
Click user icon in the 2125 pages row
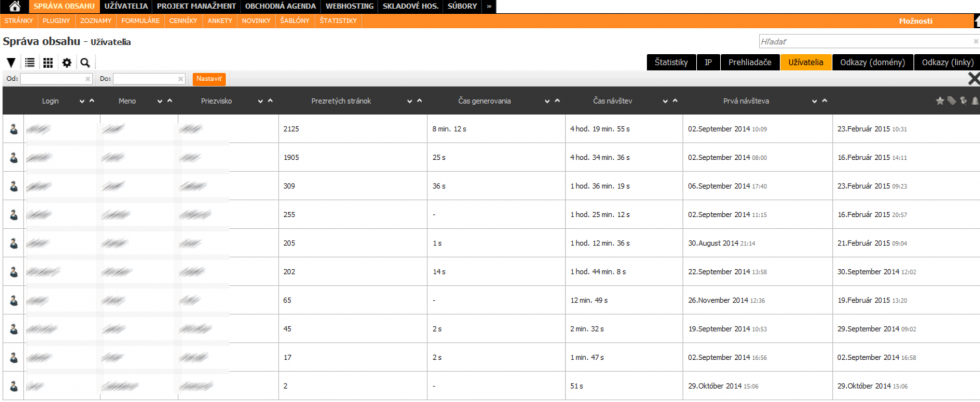click(x=14, y=129)
